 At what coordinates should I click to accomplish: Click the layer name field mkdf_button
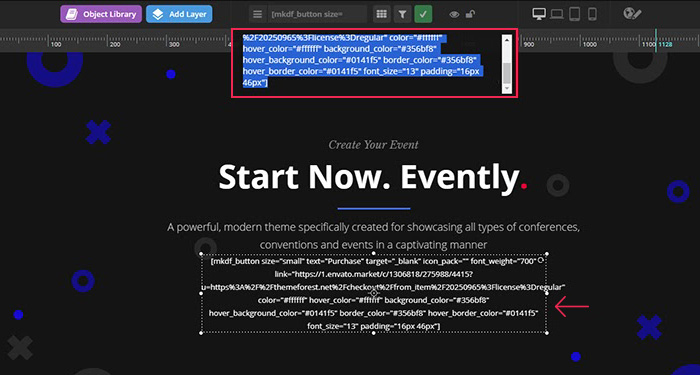[317, 14]
